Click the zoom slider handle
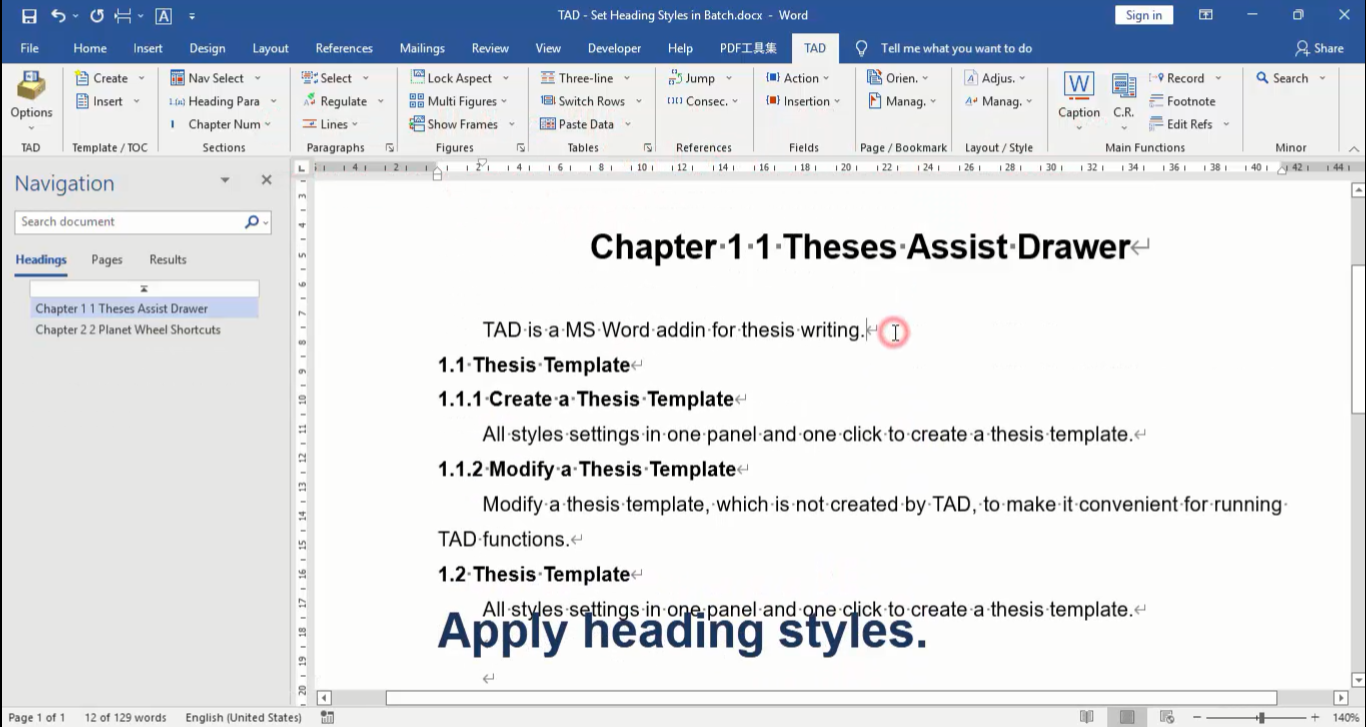 coord(1262,717)
